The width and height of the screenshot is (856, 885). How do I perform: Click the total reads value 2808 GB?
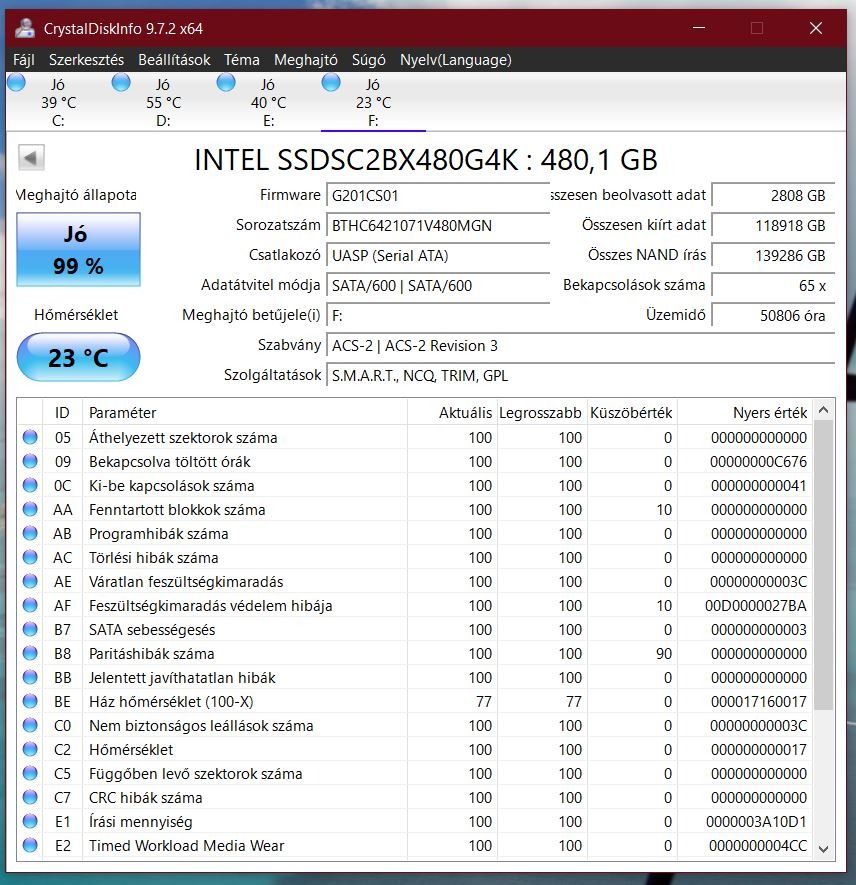[773, 195]
